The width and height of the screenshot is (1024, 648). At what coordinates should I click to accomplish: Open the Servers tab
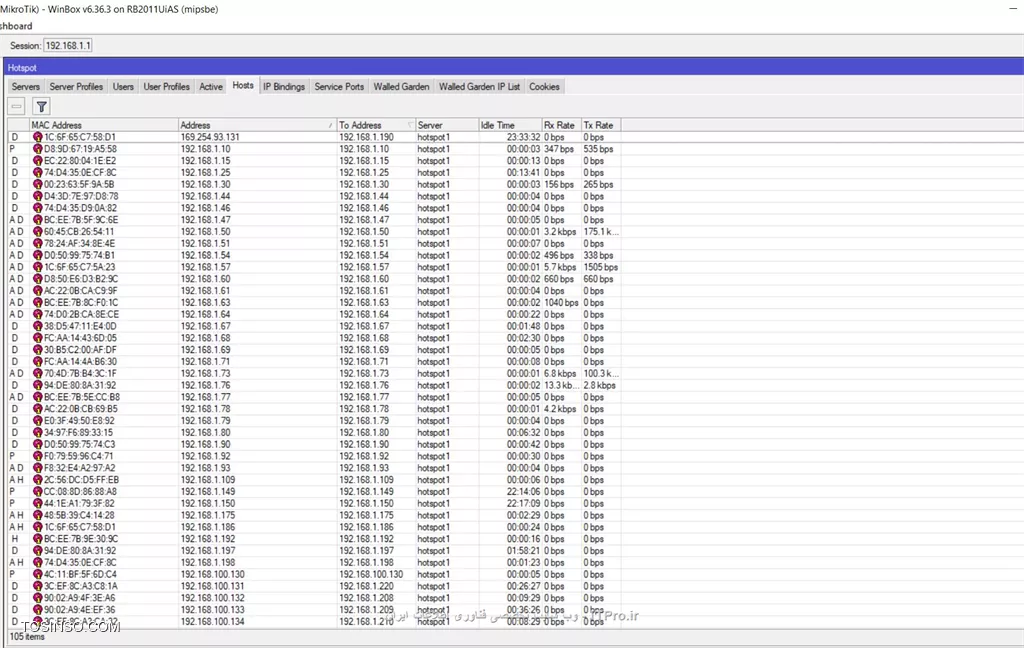(x=25, y=86)
